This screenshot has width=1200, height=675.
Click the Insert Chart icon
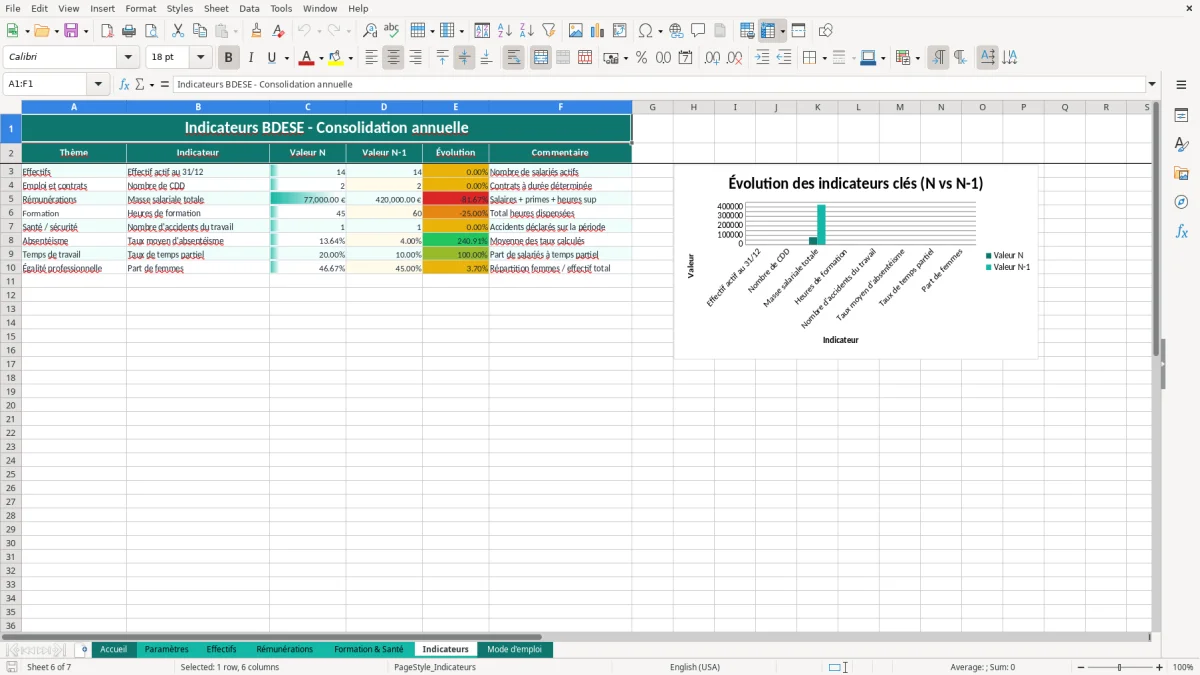[598, 31]
